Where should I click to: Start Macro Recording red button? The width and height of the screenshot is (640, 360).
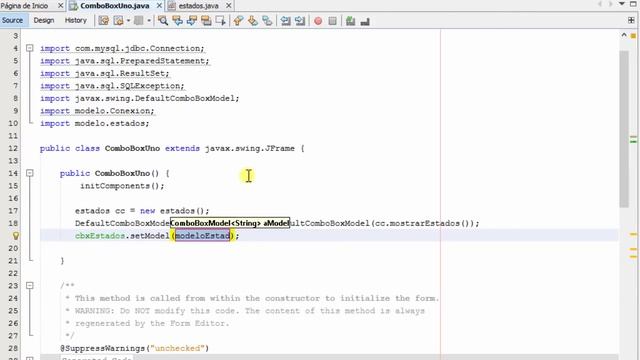[318, 21]
